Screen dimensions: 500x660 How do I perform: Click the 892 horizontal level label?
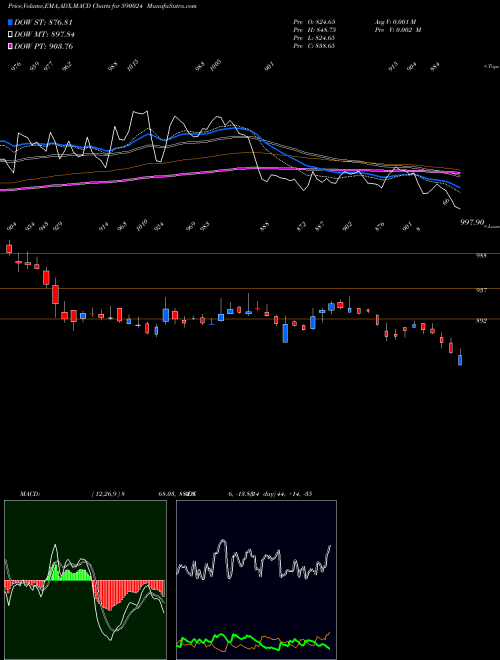[x=482, y=320]
